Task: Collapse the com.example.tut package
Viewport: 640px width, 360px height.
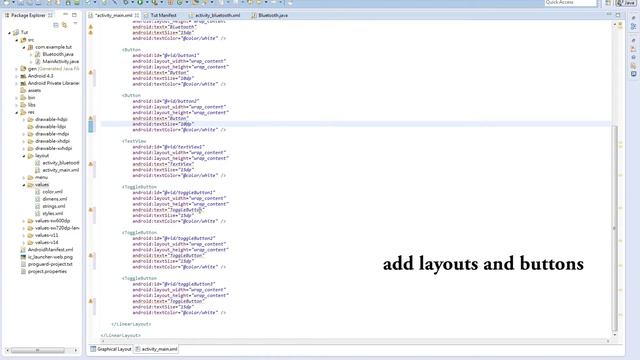Action: click(x=24, y=47)
